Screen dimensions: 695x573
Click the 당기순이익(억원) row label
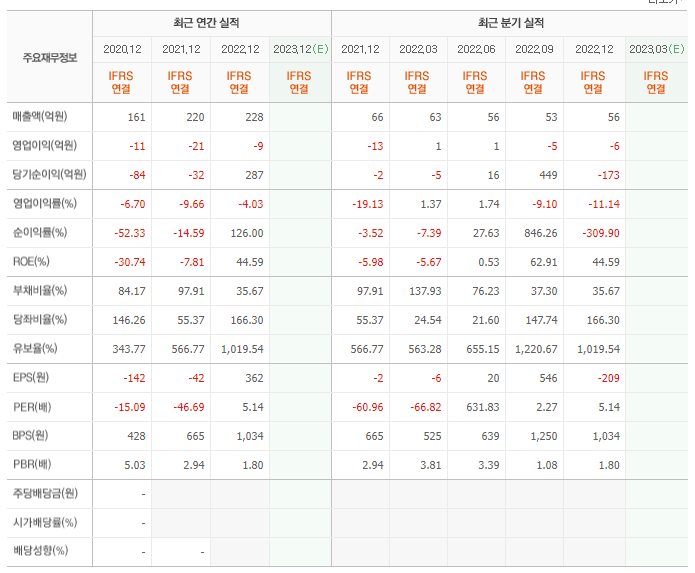tap(49, 174)
